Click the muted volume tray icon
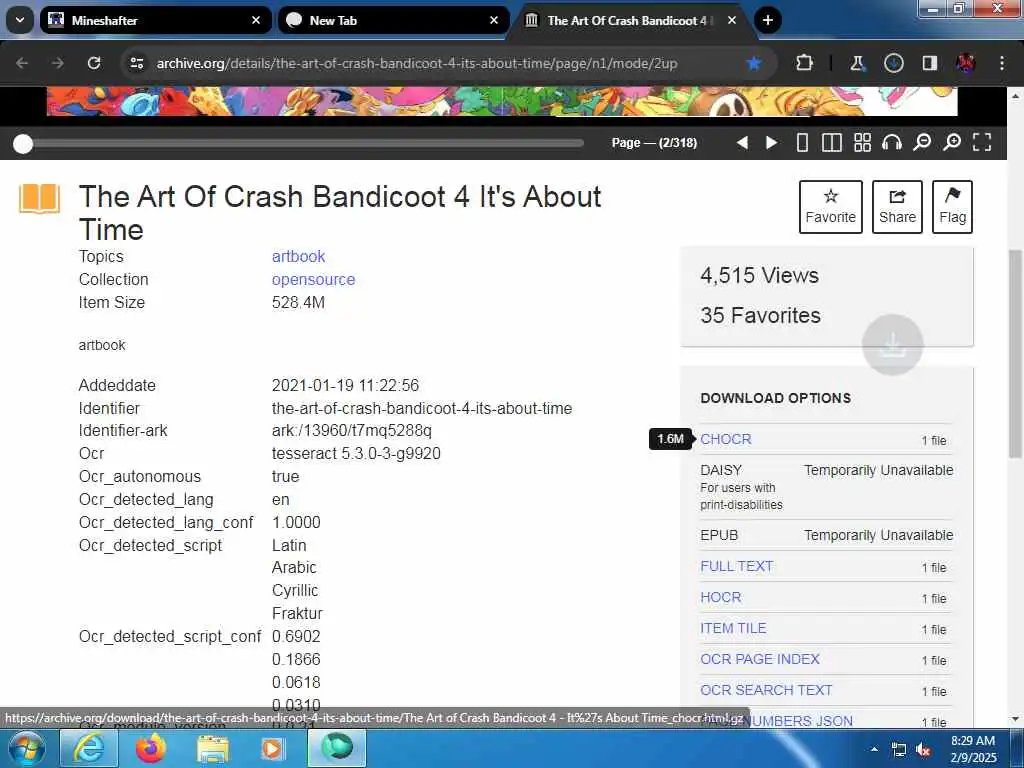The image size is (1024, 768). [x=923, y=750]
